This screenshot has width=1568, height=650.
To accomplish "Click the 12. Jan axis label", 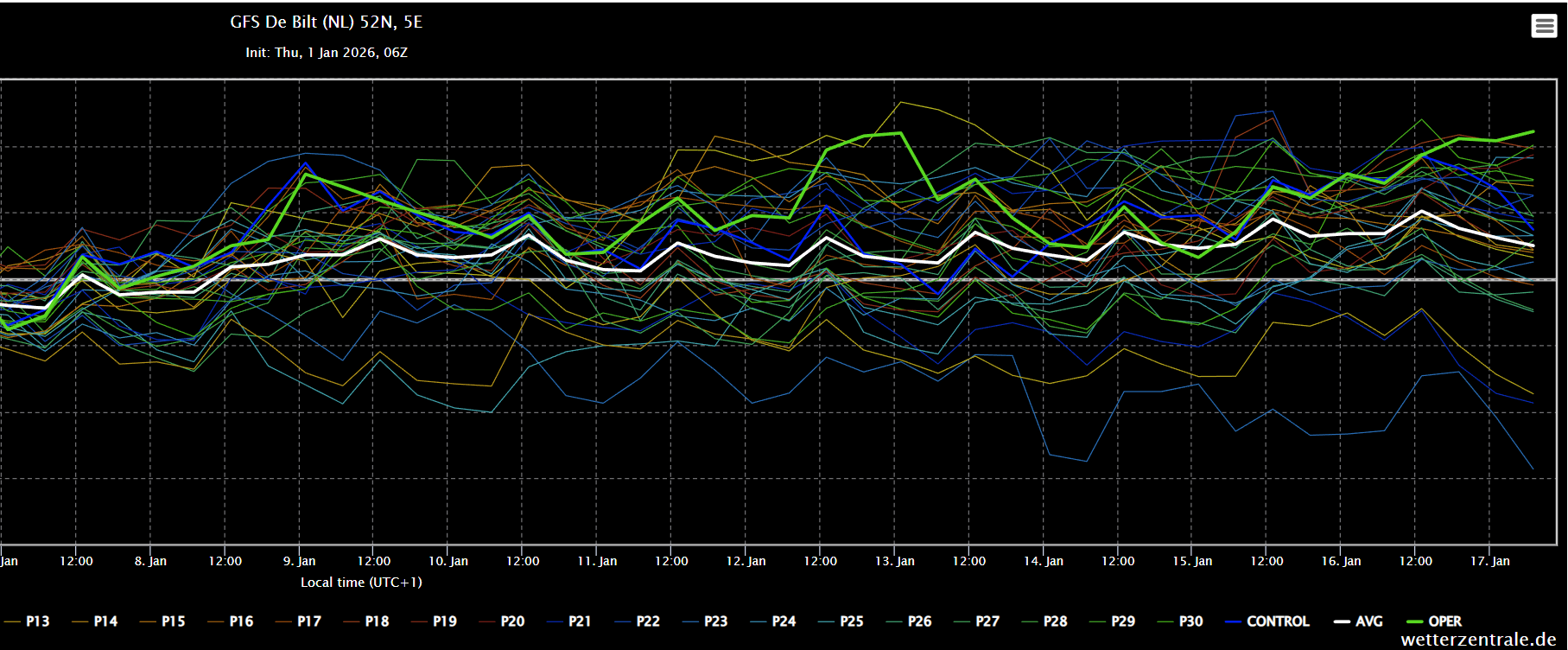I will [x=746, y=561].
